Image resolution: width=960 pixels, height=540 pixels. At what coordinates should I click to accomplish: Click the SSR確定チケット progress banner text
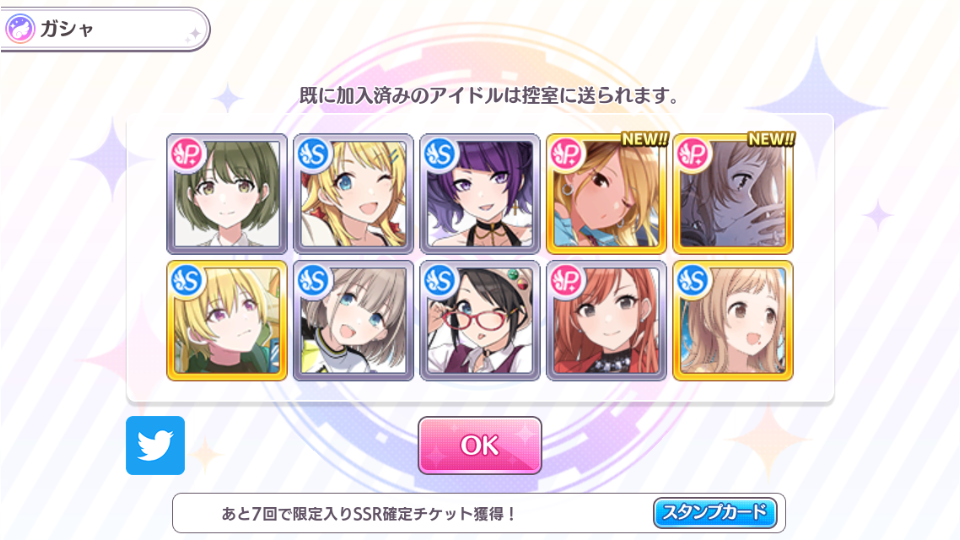[369, 513]
